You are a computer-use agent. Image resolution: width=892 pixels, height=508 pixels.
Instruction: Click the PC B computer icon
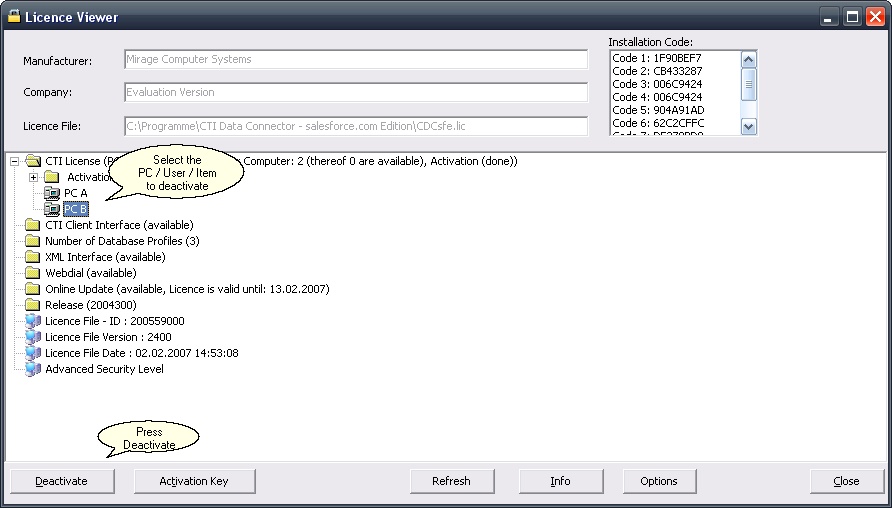point(53,209)
